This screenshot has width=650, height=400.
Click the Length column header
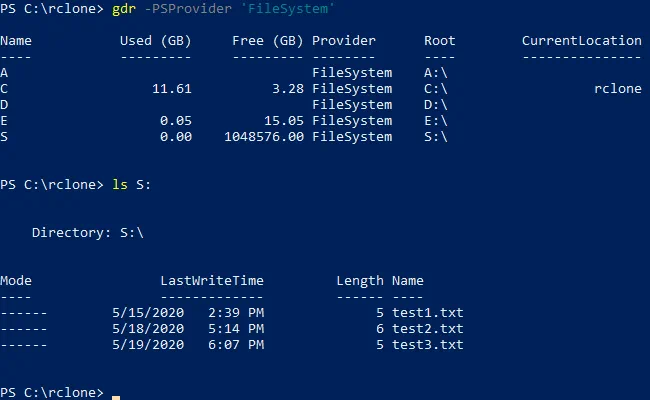[x=360, y=281]
